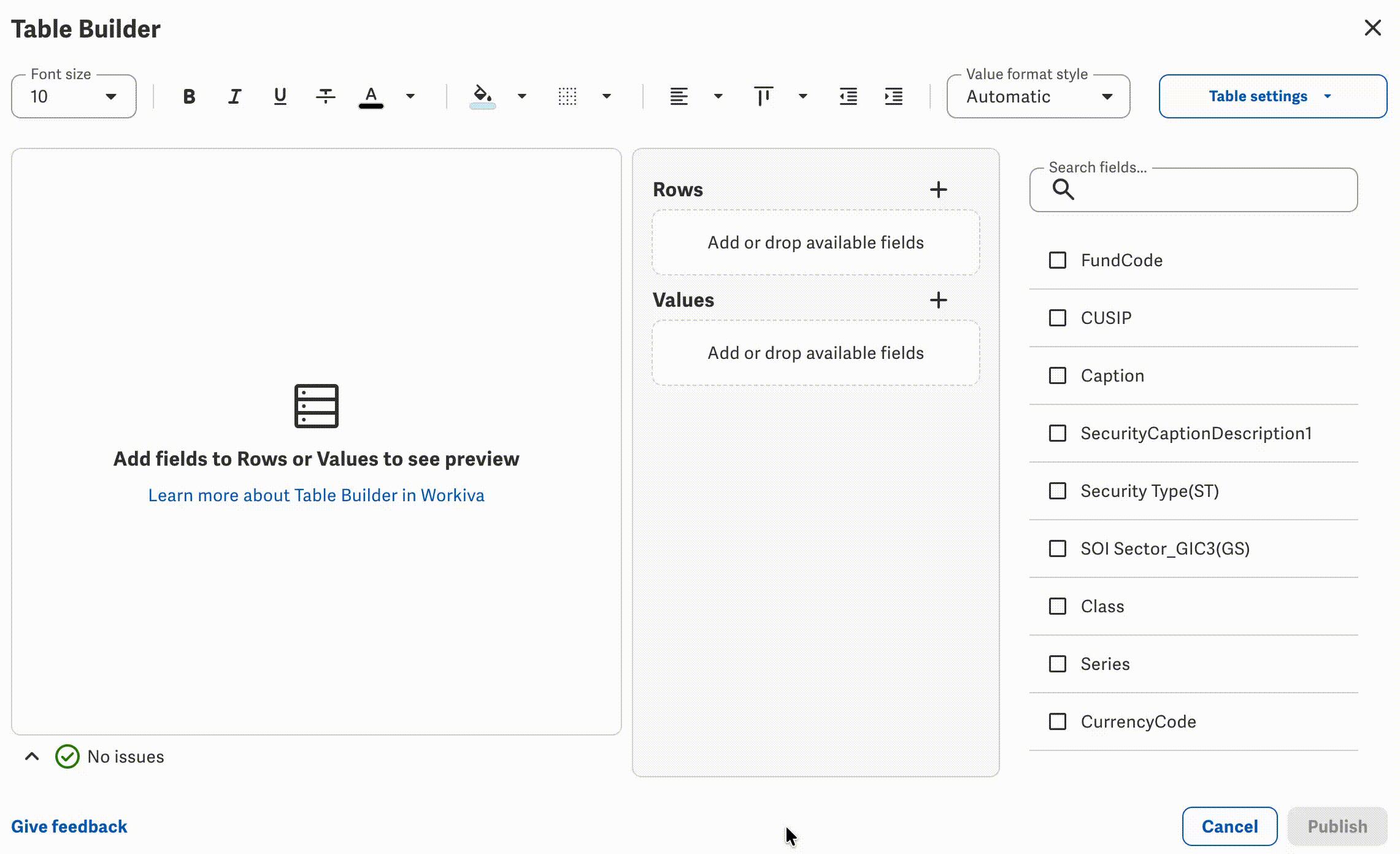Apply the fill color bucket
1400x854 pixels.
click(482, 96)
